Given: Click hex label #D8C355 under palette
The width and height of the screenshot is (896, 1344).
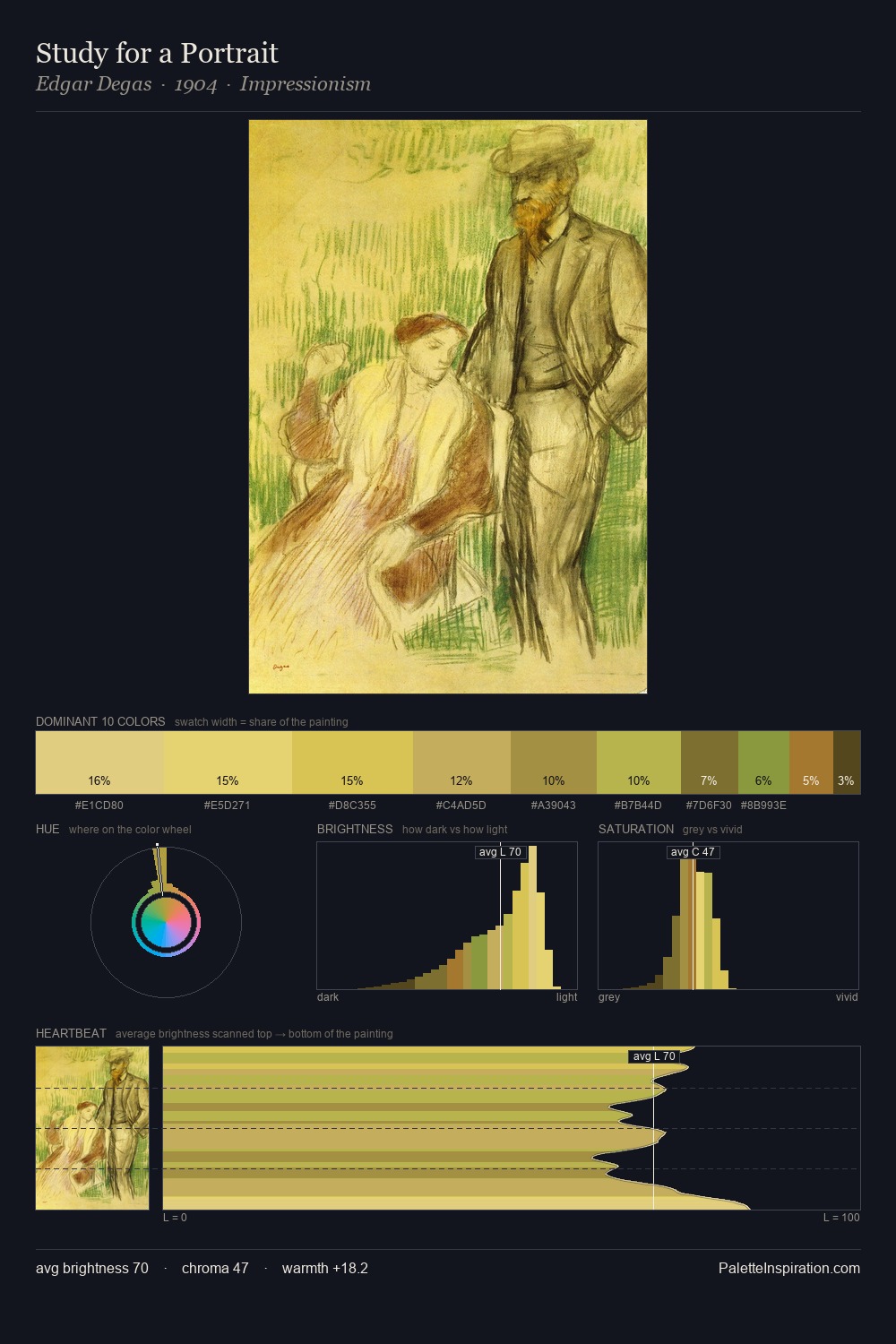Looking at the screenshot, I should point(352,806).
